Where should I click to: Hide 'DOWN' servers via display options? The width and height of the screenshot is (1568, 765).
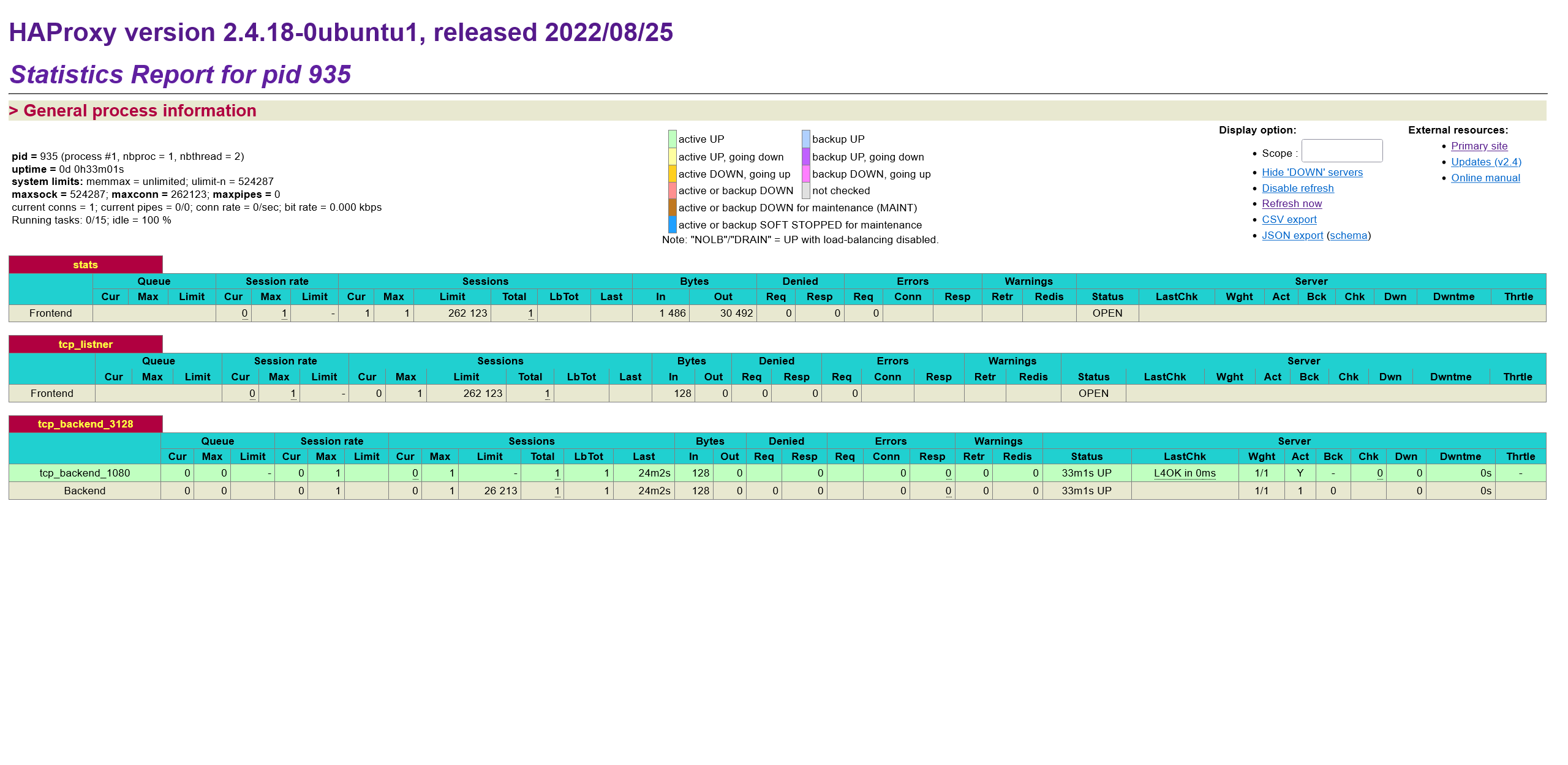[1312, 172]
